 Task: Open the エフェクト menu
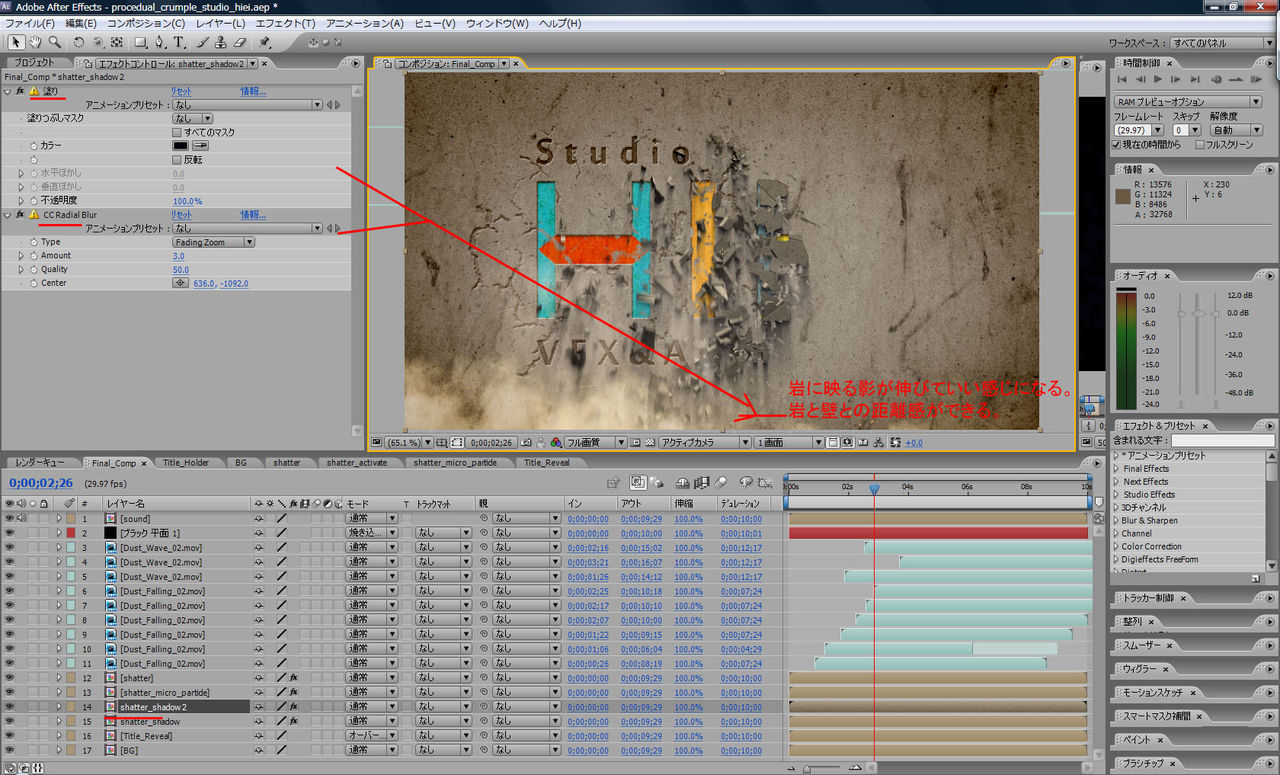pyautogui.click(x=288, y=23)
